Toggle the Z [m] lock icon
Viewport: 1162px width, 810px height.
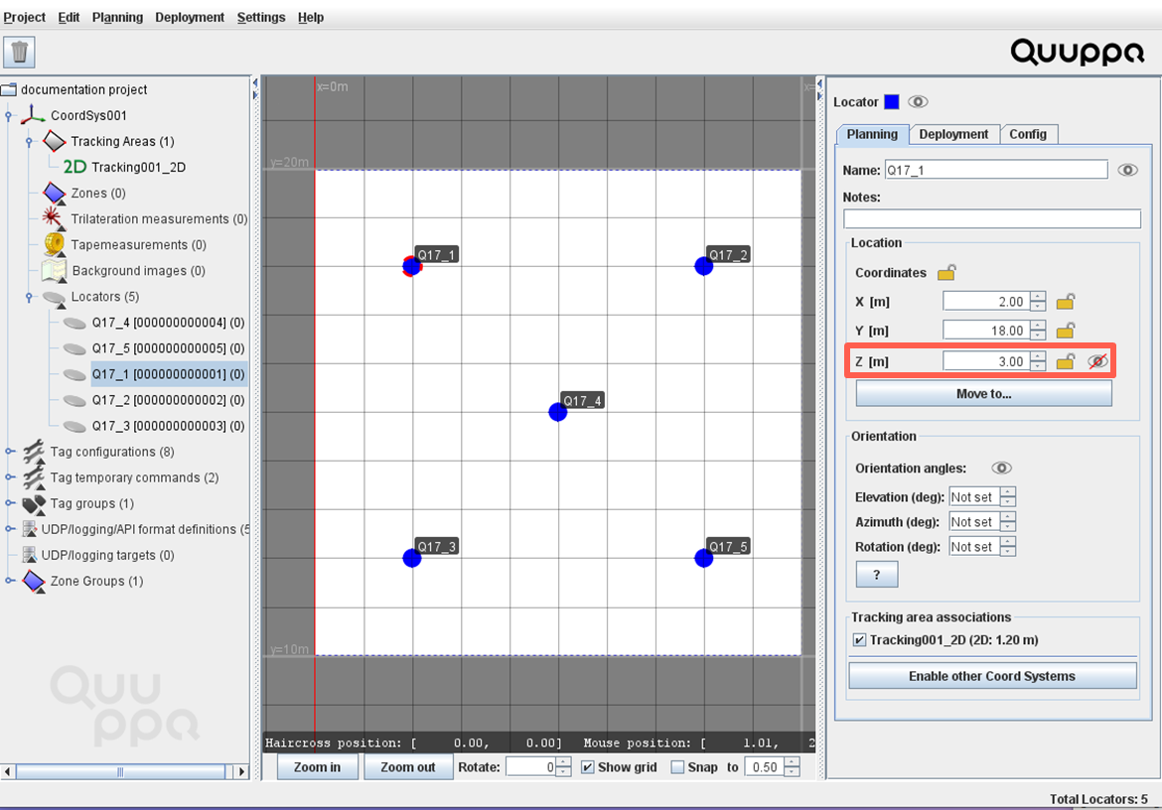pos(1066,361)
